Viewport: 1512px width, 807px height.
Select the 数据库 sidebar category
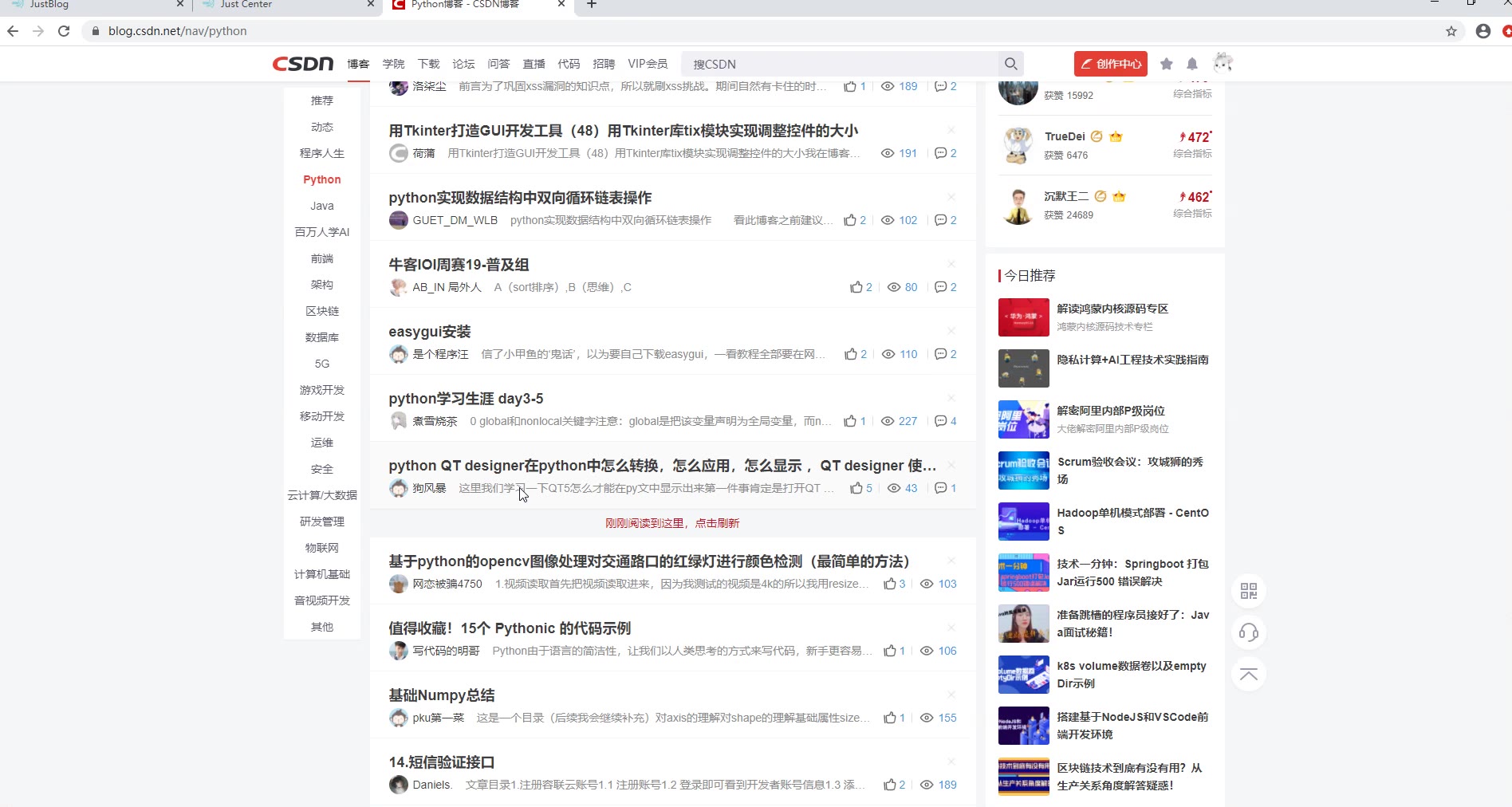[x=322, y=337]
